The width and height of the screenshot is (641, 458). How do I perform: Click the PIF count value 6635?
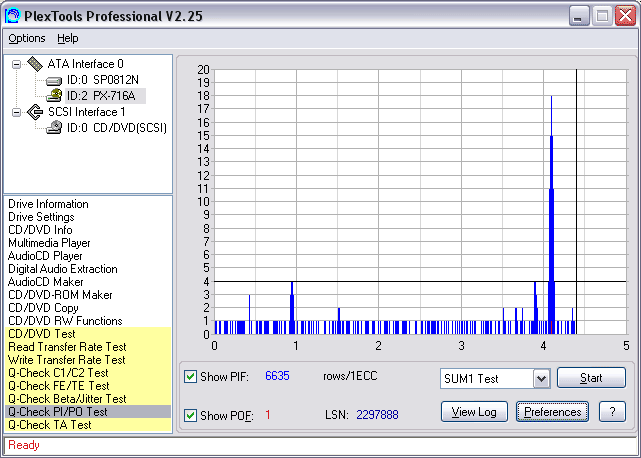(277, 376)
